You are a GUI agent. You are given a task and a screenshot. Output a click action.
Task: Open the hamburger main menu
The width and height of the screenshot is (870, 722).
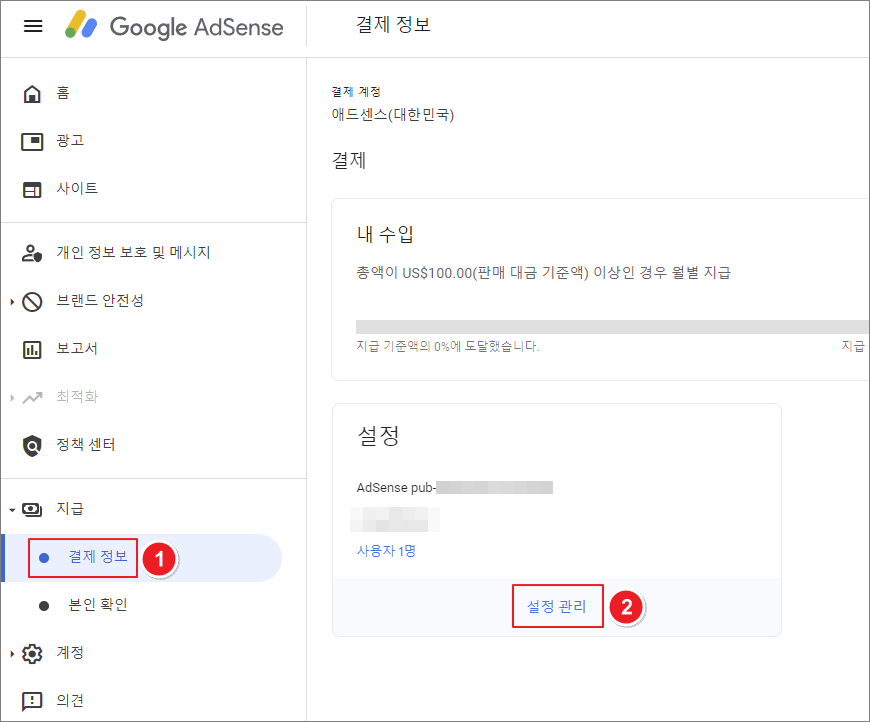[x=33, y=26]
